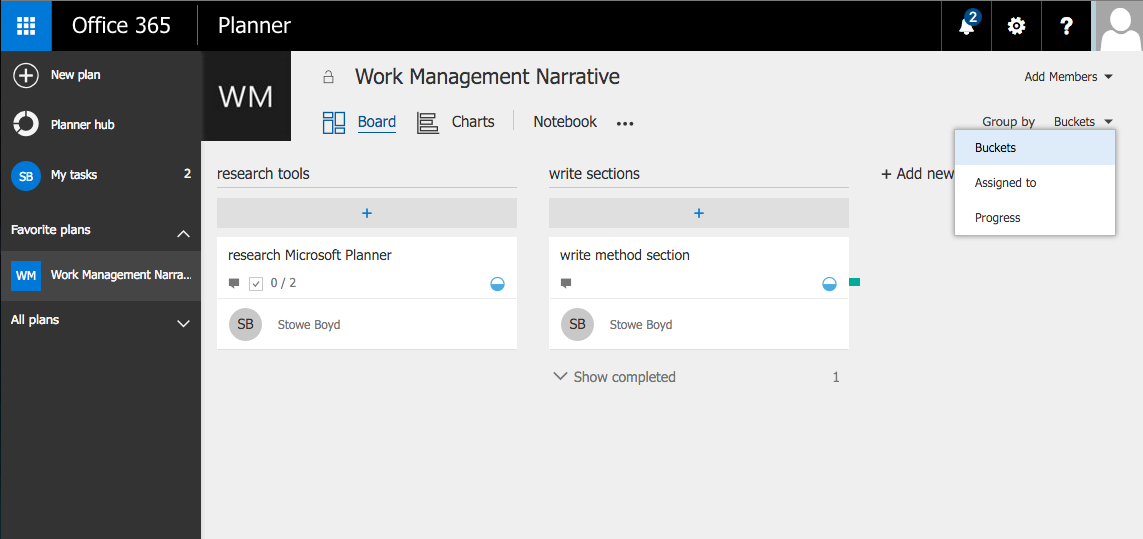The width and height of the screenshot is (1143, 539).
Task: Toggle progress circle on research Microsoft Planner card
Action: [x=497, y=284]
